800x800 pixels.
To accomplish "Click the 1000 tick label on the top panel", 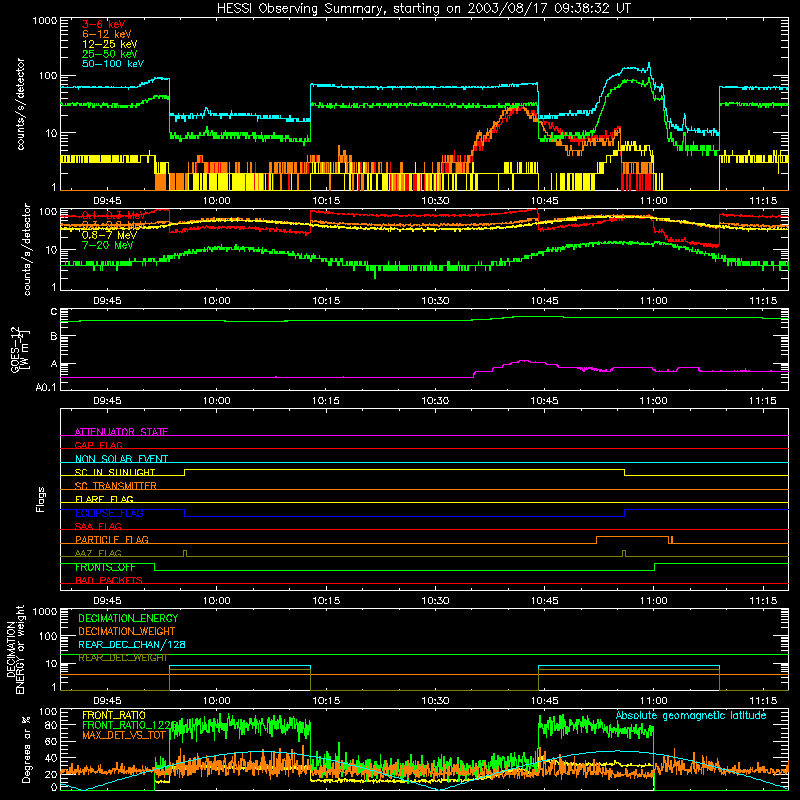I will tap(45, 21).
